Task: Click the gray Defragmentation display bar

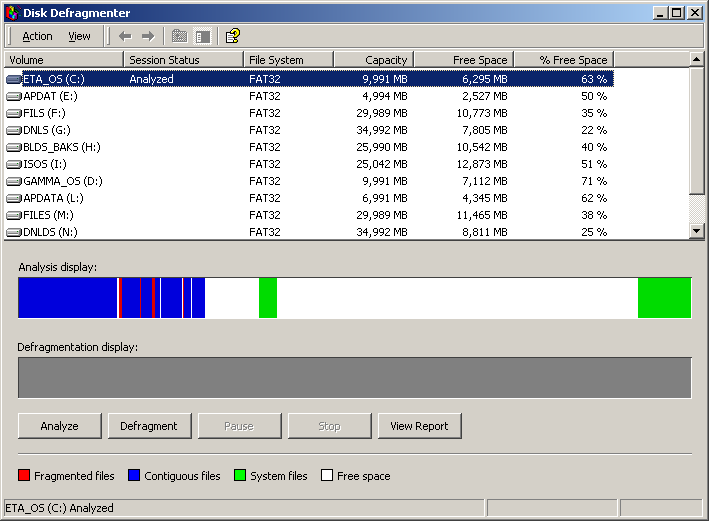Action: (x=354, y=378)
